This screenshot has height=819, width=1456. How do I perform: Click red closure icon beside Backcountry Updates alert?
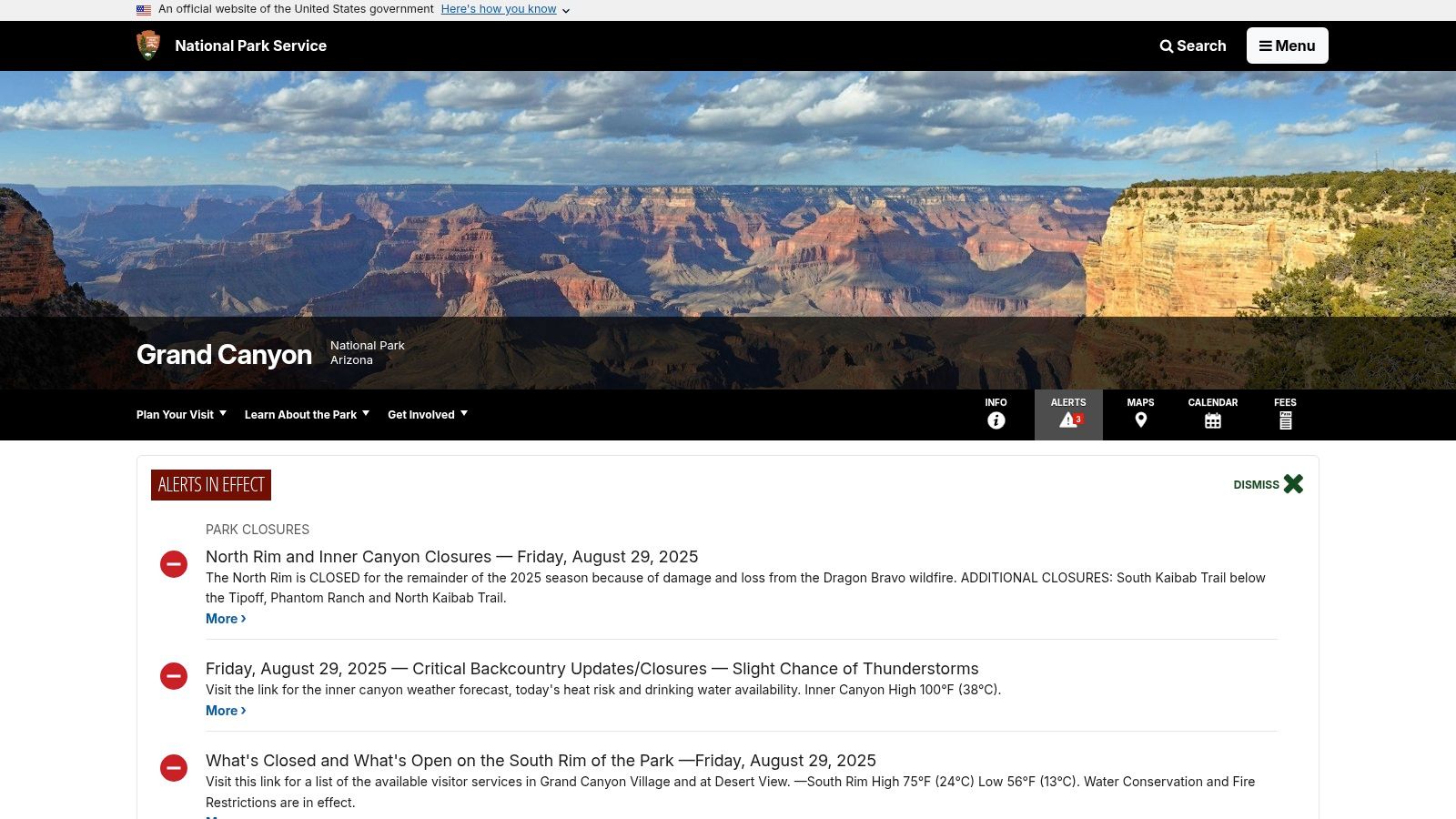pos(174,676)
